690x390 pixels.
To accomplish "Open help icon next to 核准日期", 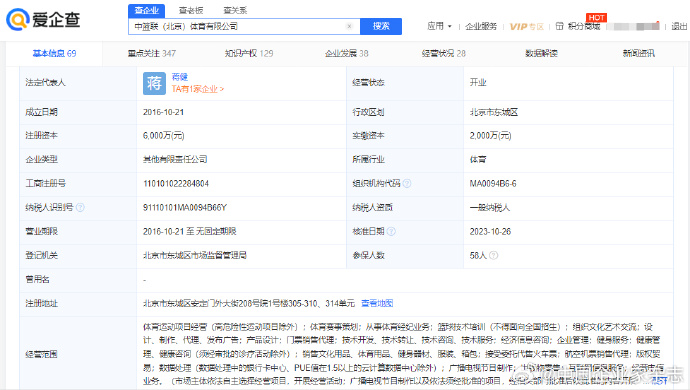I will (391, 232).
